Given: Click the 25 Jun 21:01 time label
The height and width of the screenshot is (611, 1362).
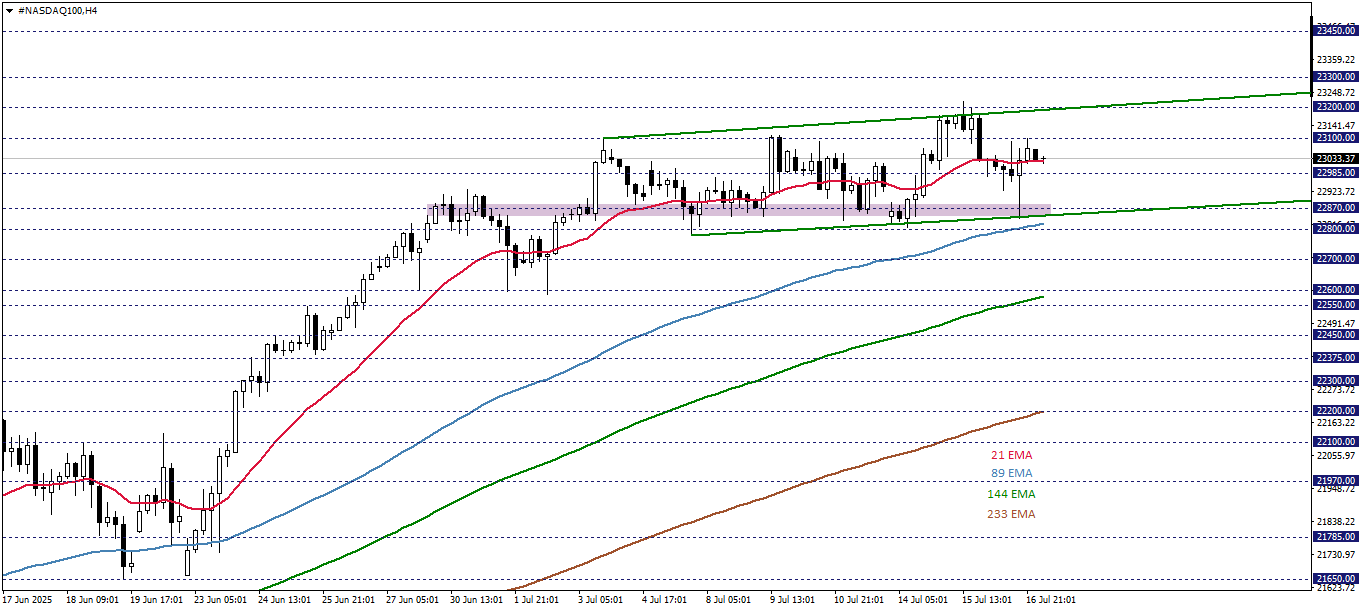Looking at the screenshot, I should 349,600.
